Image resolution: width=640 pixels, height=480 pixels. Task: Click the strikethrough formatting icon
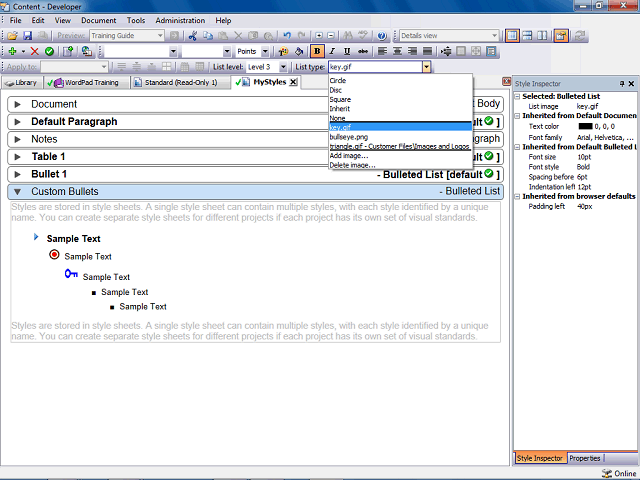(x=362, y=51)
